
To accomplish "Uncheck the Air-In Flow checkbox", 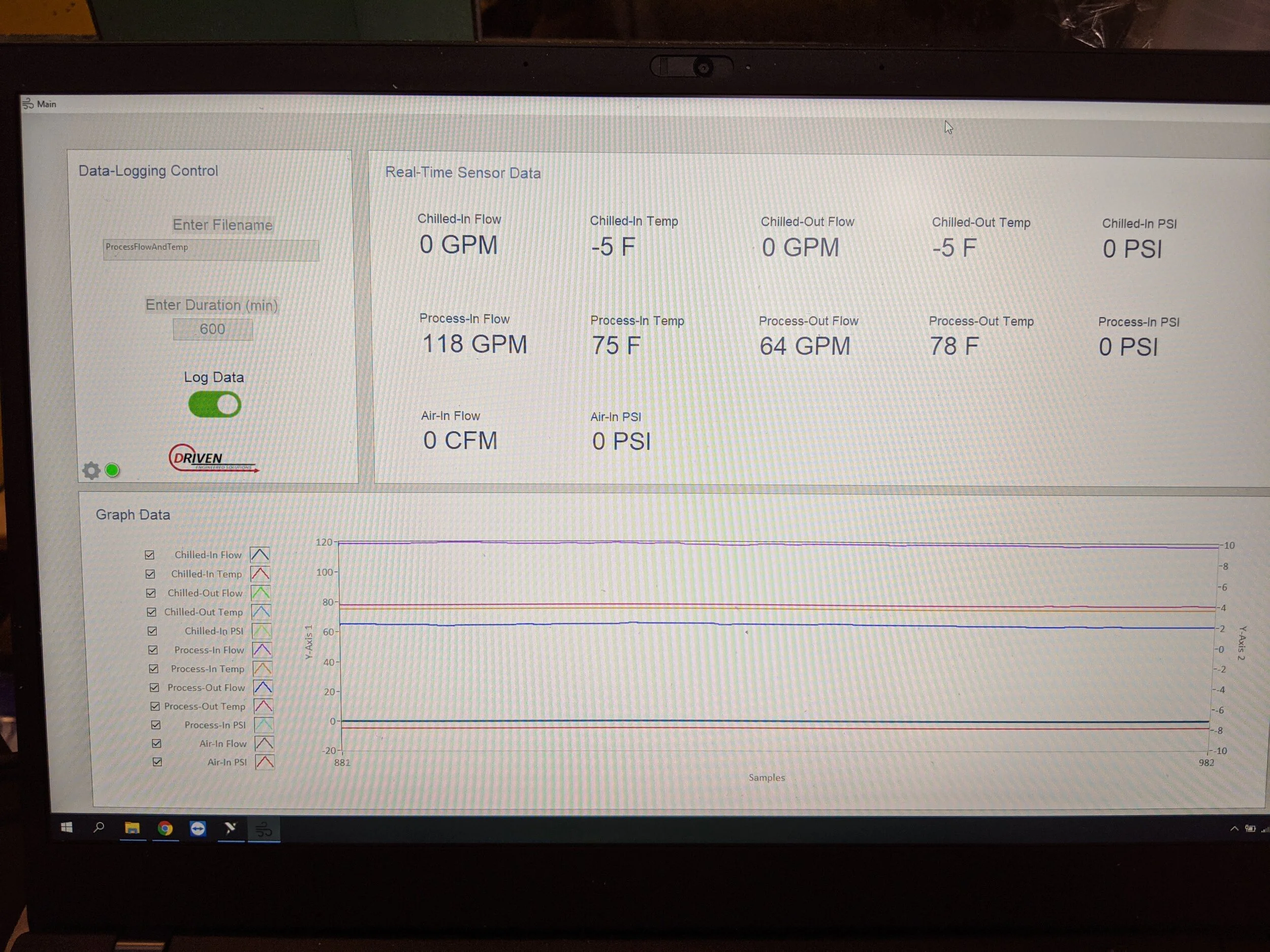I will coord(156,744).
